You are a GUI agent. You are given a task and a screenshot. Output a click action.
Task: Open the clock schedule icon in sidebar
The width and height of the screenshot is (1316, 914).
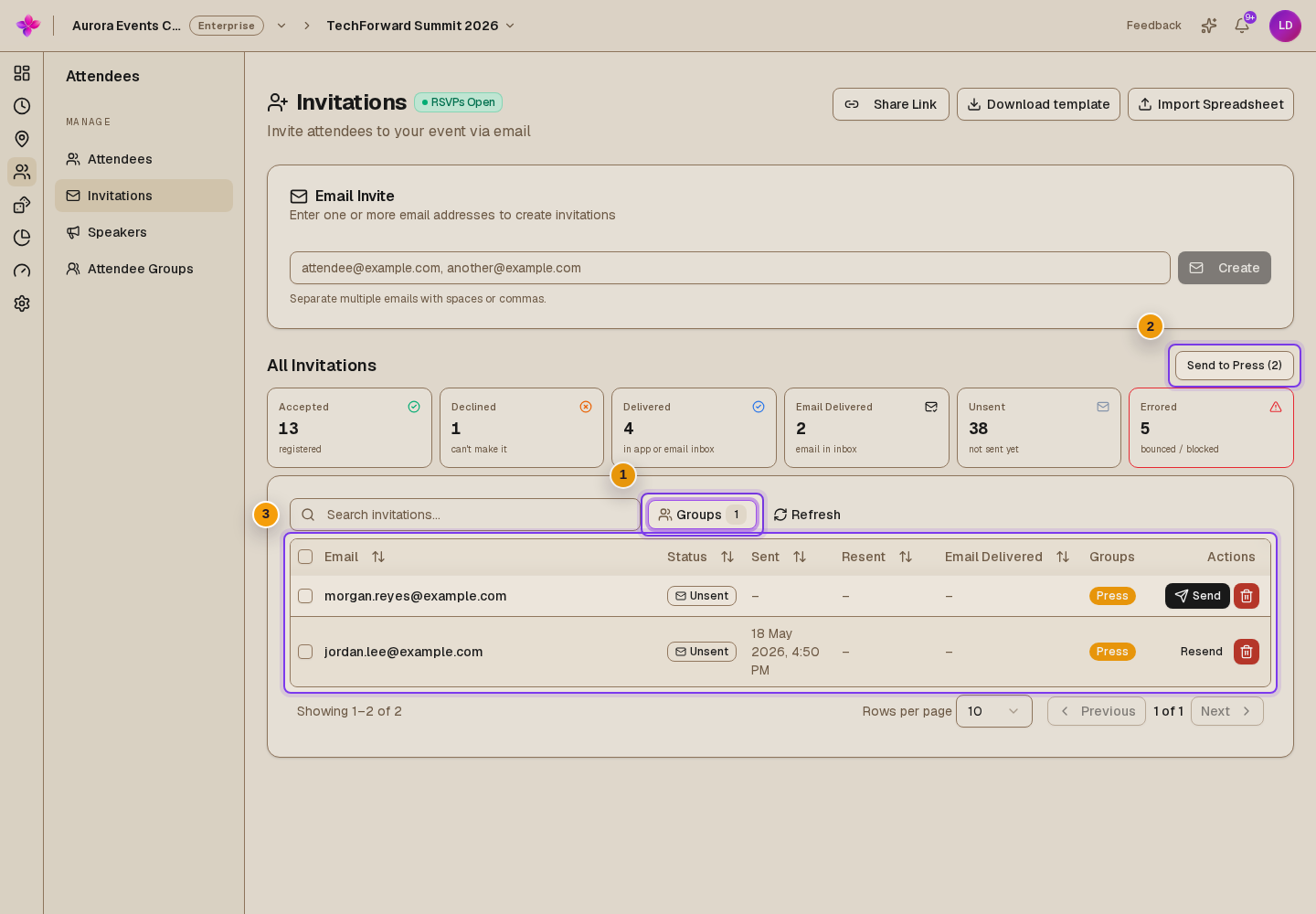click(22, 106)
